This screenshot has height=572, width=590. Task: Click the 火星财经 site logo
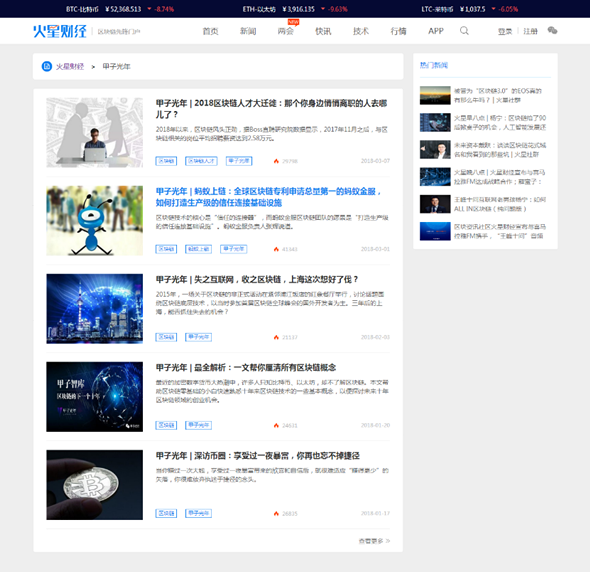tap(60, 31)
